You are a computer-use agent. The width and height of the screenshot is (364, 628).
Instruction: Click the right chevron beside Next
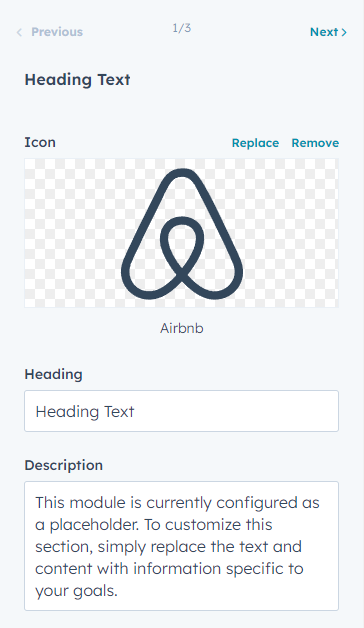(344, 32)
